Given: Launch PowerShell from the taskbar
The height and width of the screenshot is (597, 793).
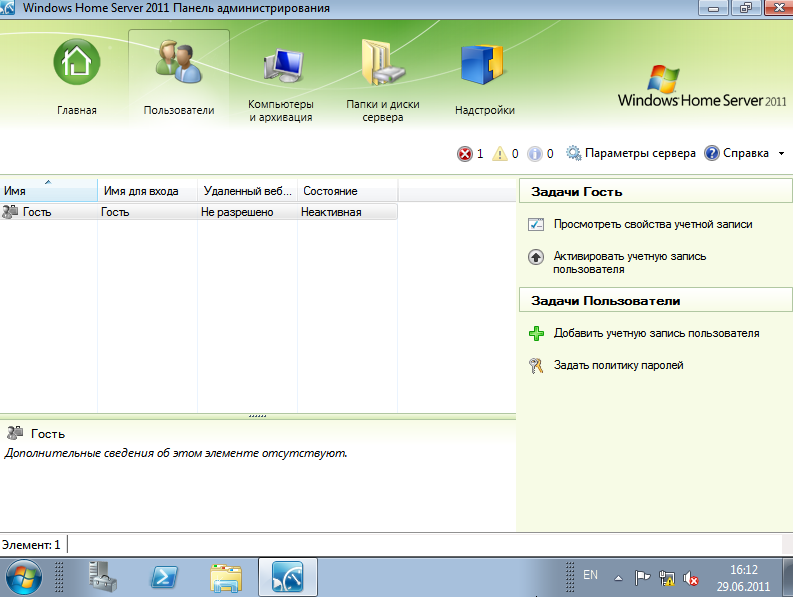Looking at the screenshot, I should pos(164,577).
